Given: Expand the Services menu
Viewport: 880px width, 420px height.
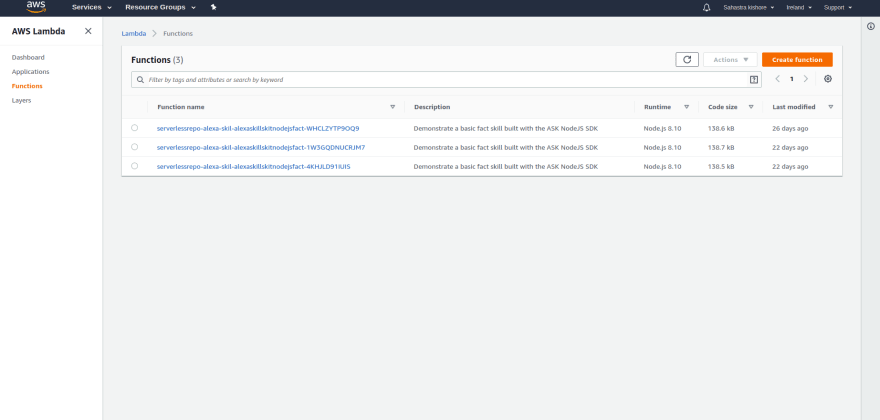Looking at the screenshot, I should pyautogui.click(x=92, y=7).
